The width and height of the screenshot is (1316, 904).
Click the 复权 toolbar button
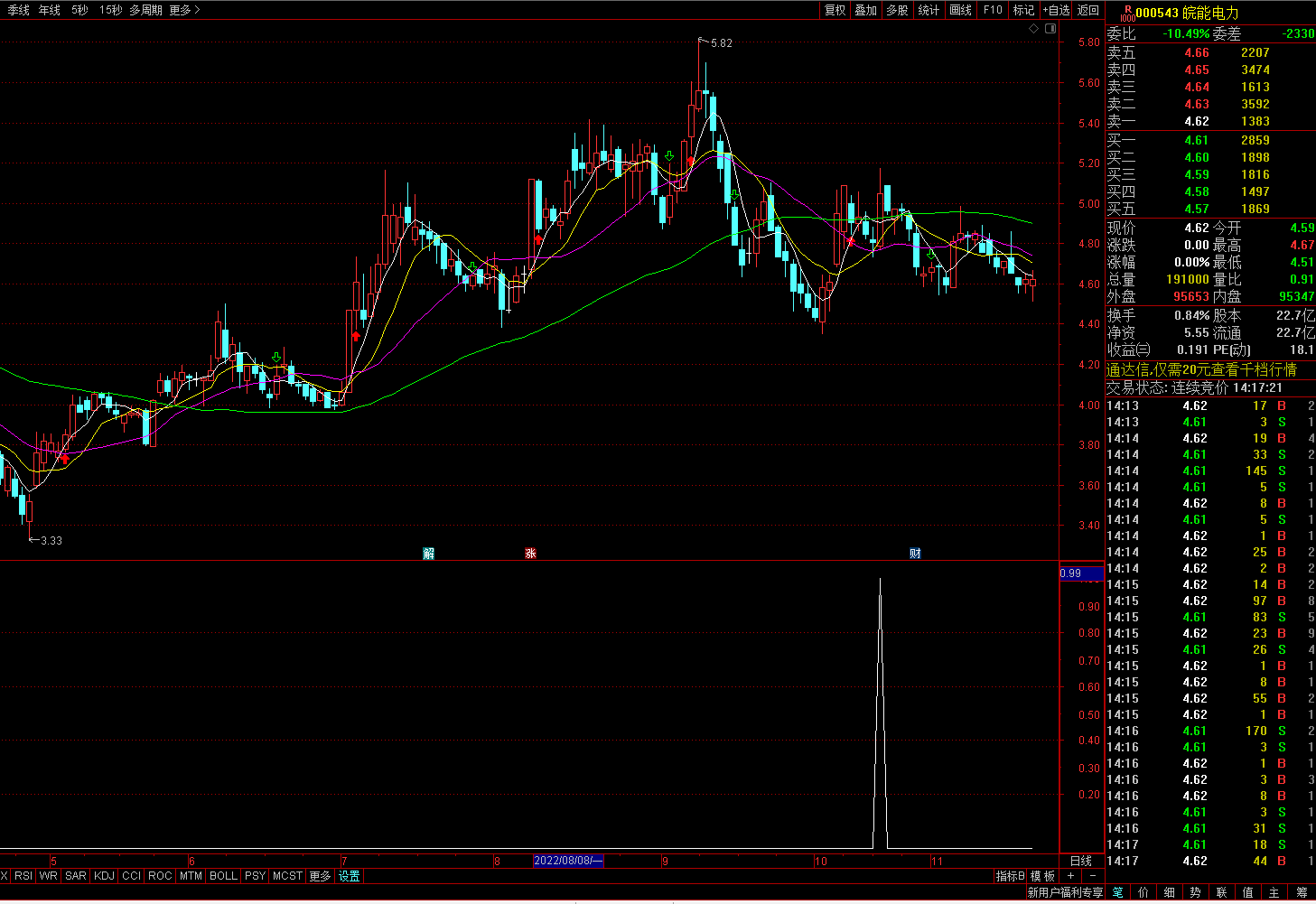pos(835,10)
